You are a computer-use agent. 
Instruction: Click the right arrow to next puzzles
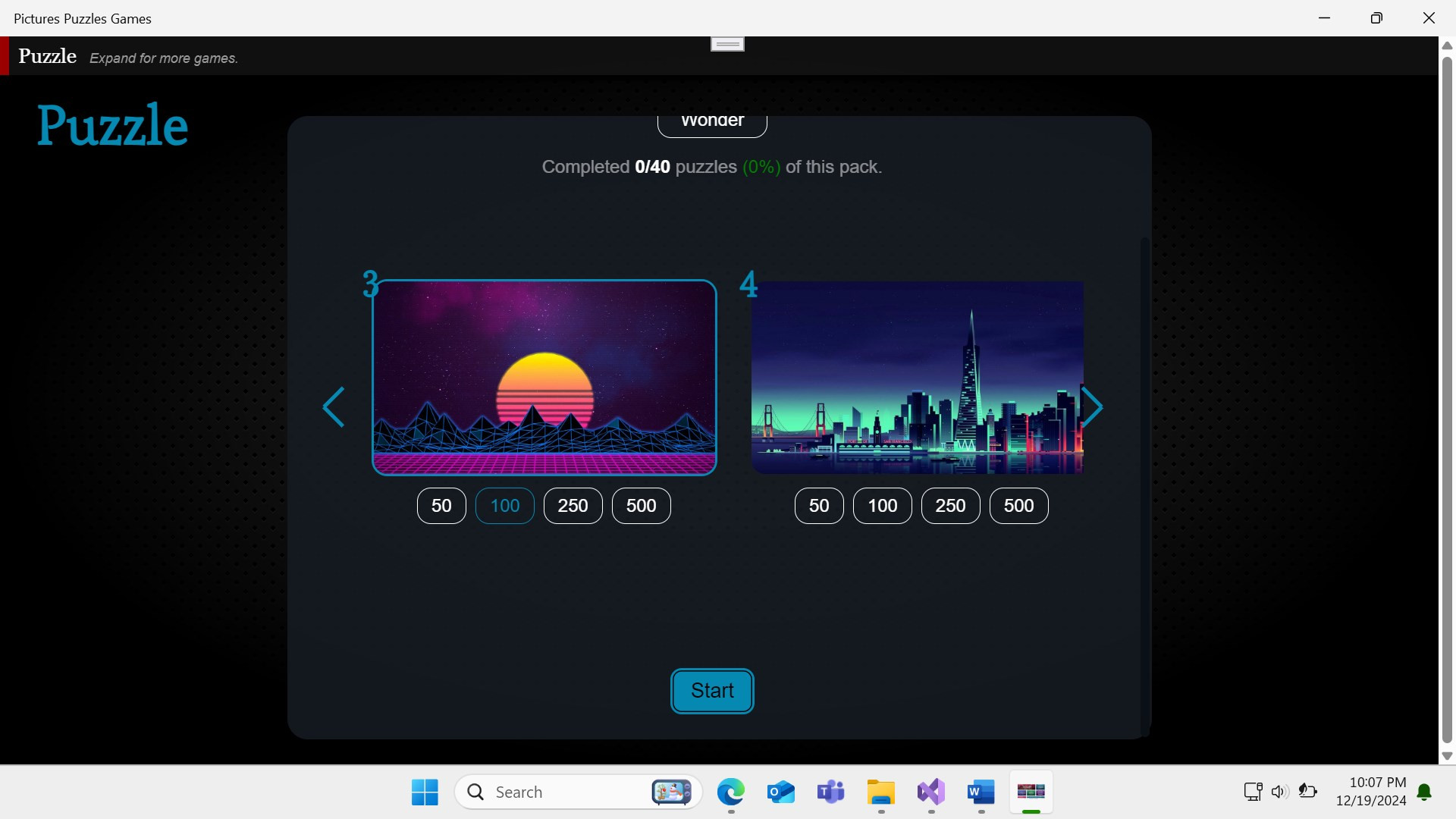click(1092, 407)
